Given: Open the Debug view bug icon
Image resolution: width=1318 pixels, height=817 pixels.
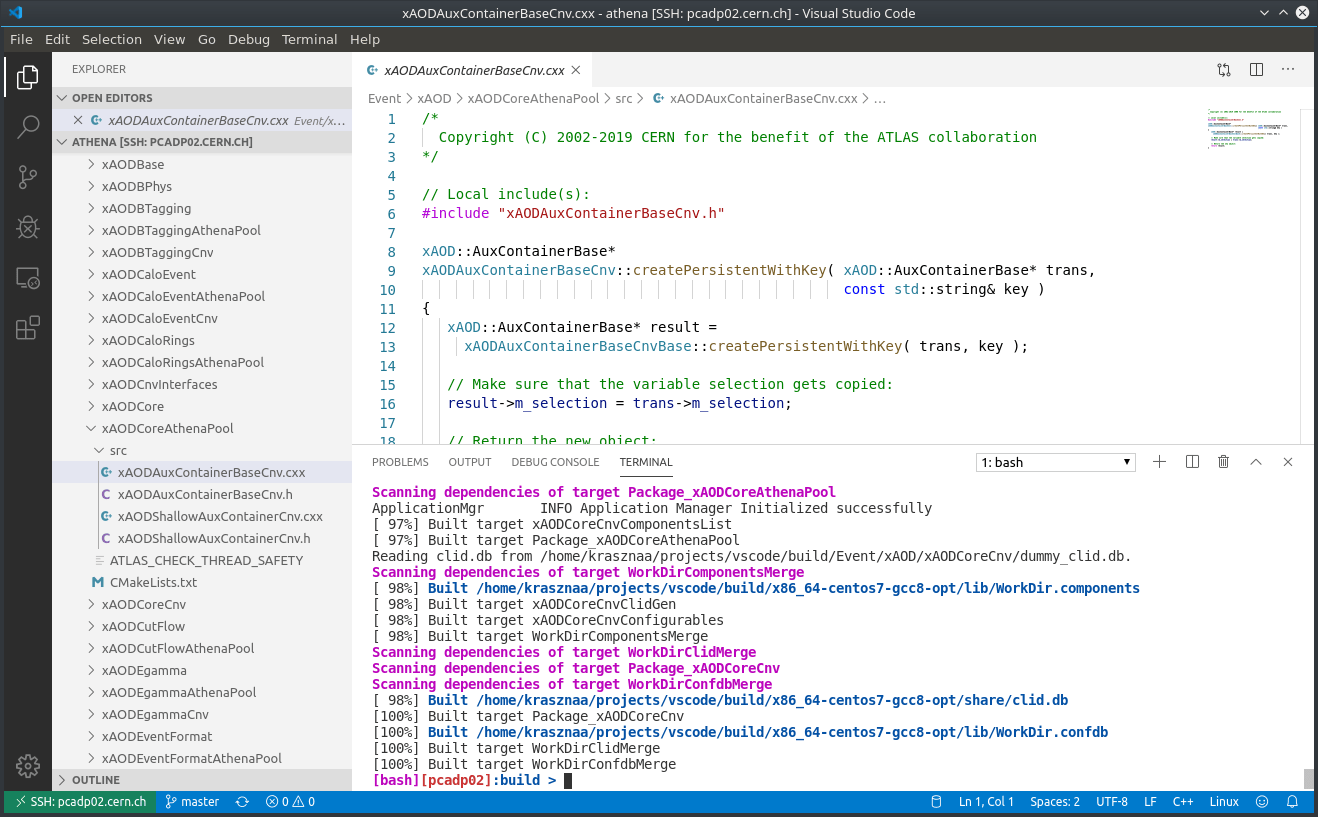Looking at the screenshot, I should (x=28, y=227).
